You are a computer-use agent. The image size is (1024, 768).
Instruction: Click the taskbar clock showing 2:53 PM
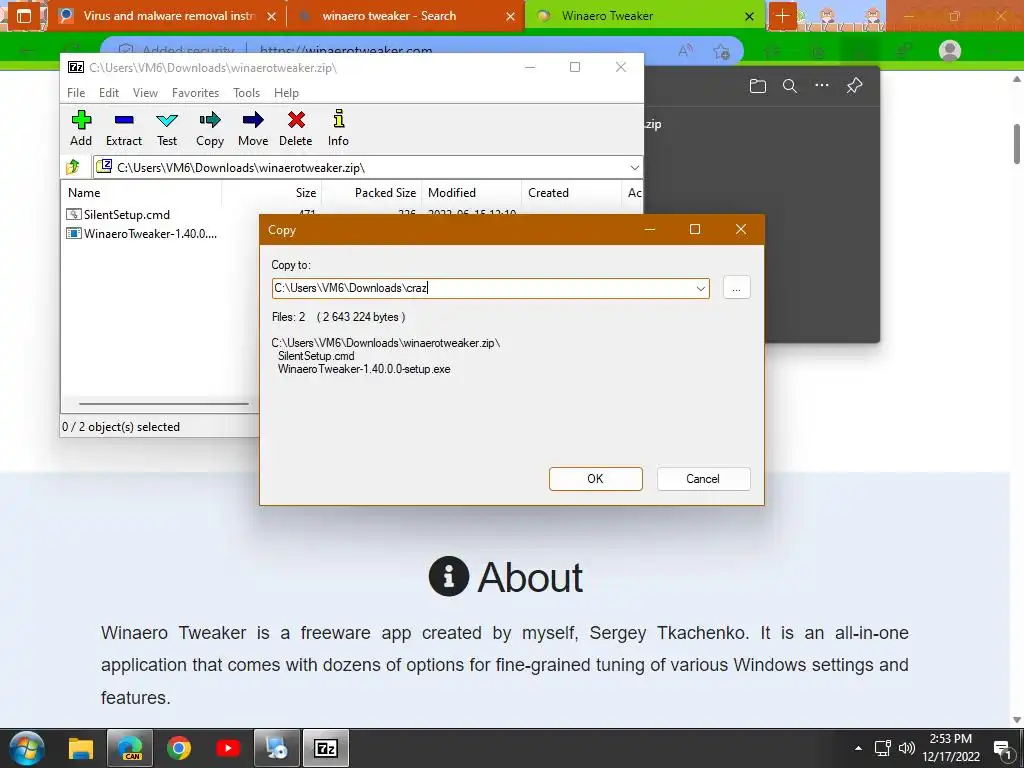pyautogui.click(x=951, y=748)
